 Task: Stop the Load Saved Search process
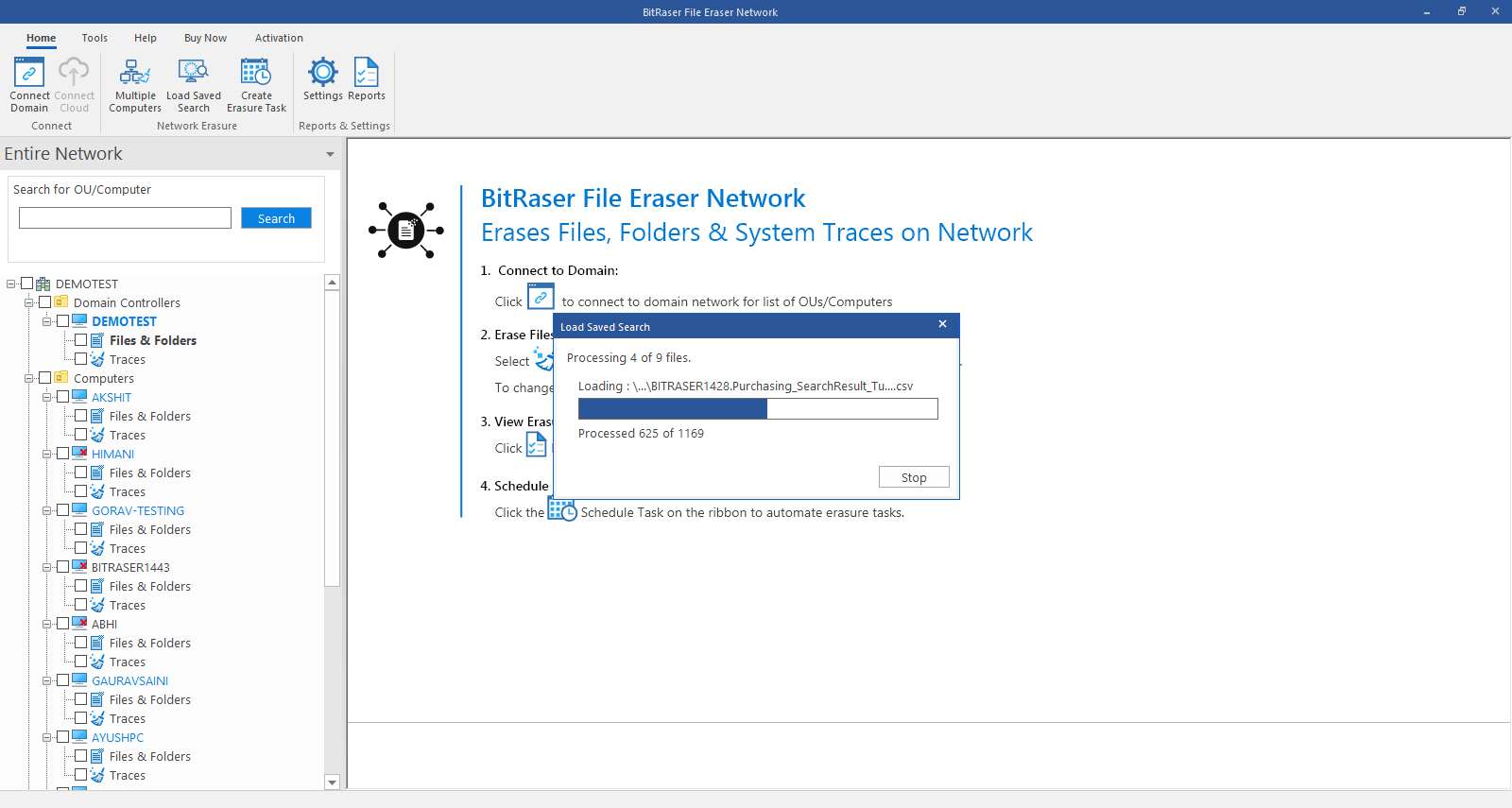click(914, 477)
